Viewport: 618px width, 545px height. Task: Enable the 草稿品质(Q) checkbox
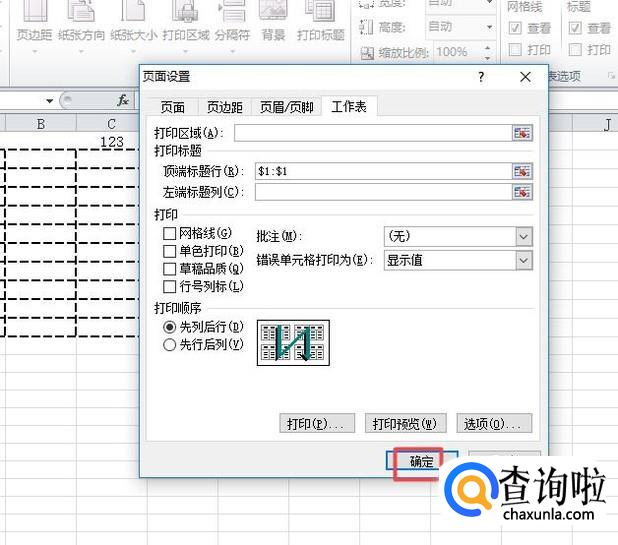click(169, 269)
